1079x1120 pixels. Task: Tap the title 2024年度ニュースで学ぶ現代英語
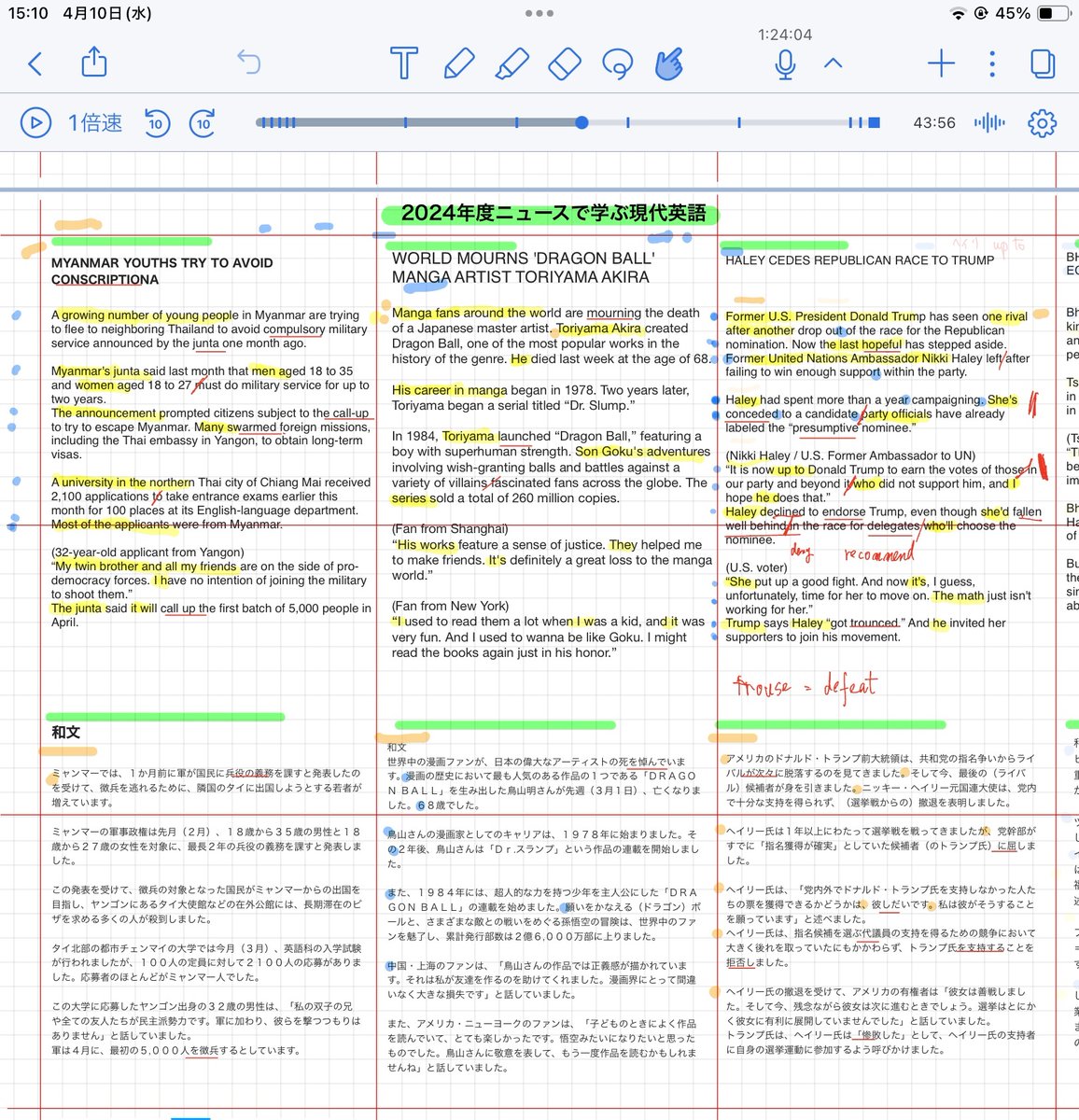tap(554, 213)
